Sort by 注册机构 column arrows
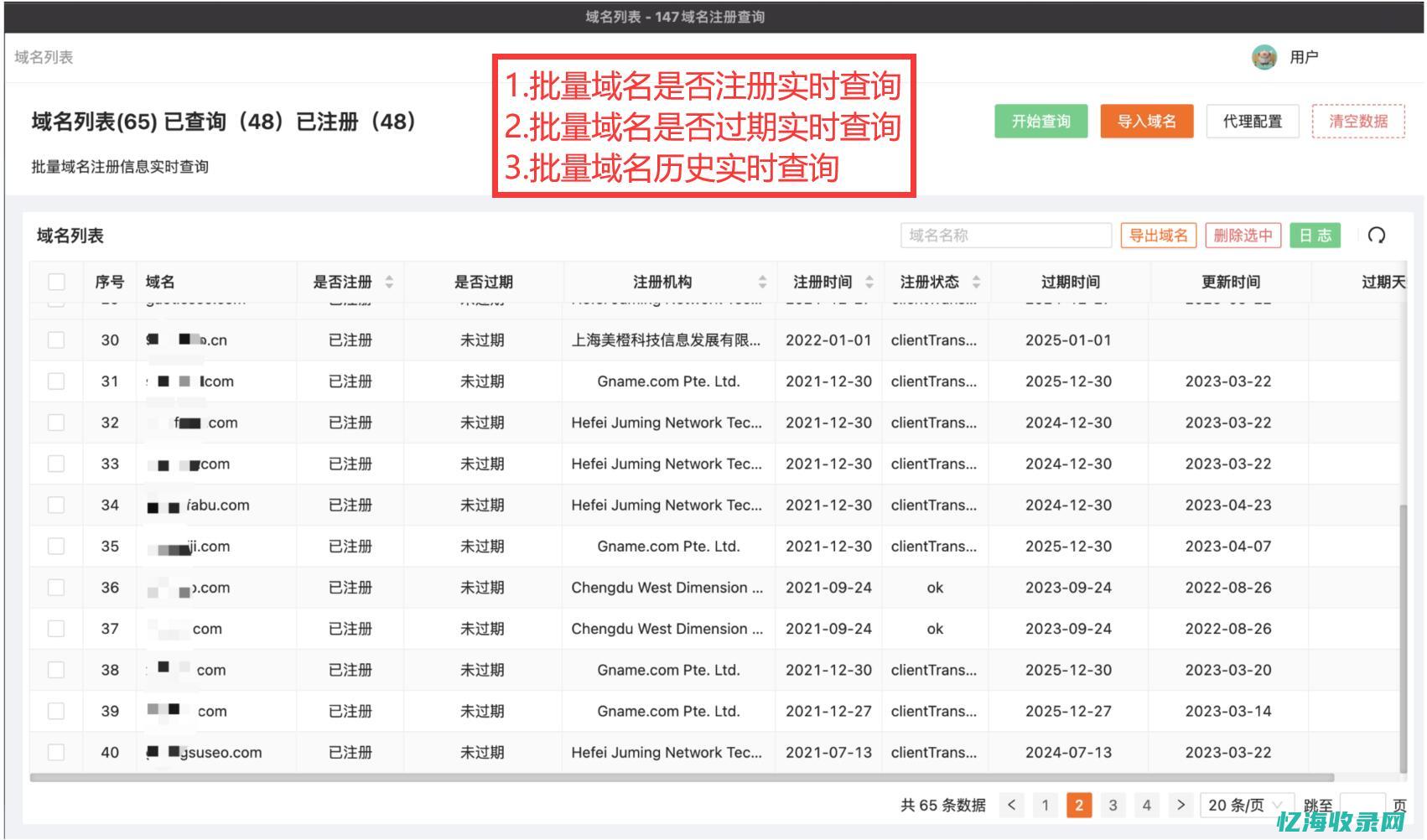1427x840 pixels. (x=762, y=283)
